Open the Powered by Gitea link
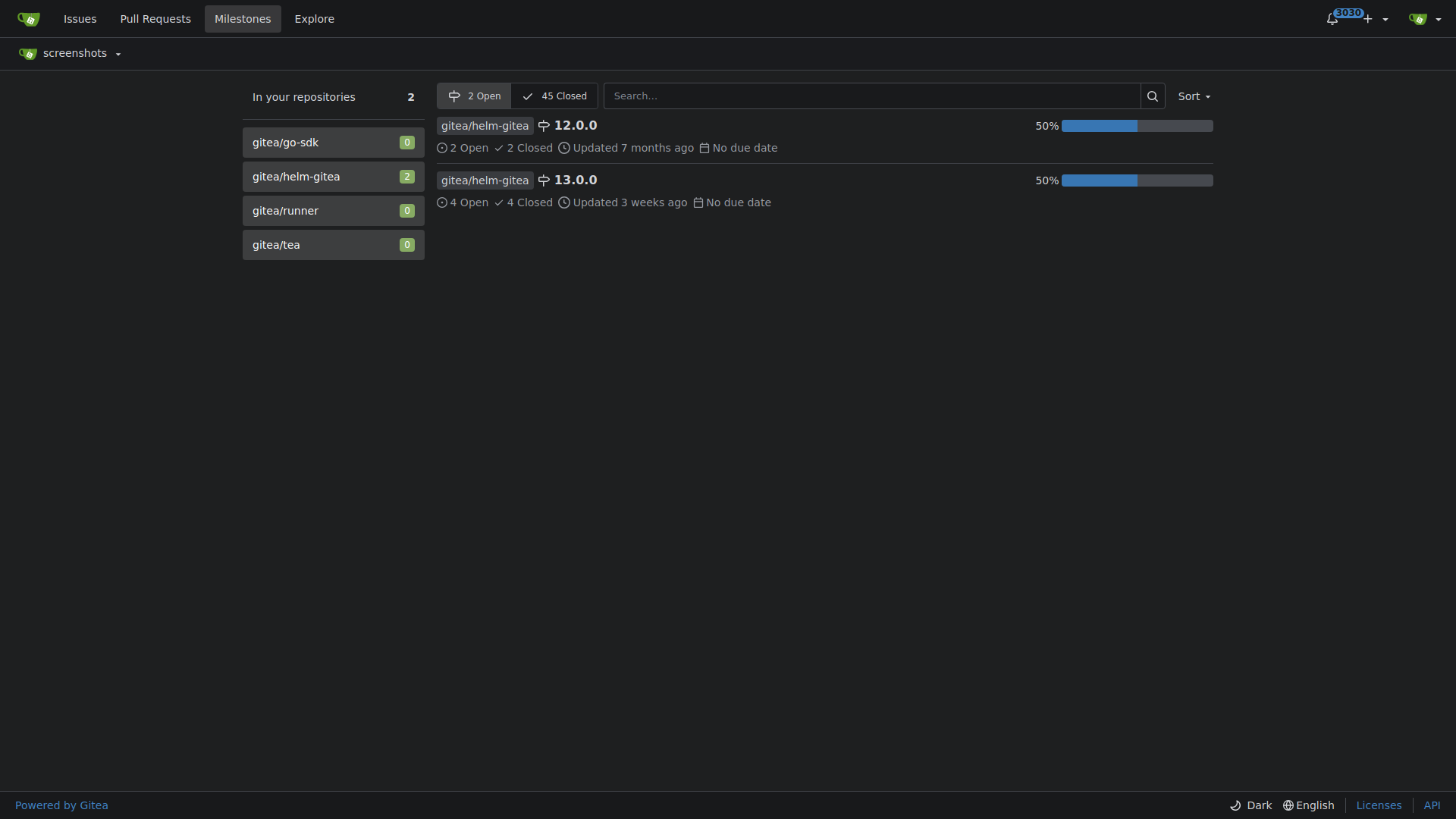The height and width of the screenshot is (819, 1456). (61, 805)
